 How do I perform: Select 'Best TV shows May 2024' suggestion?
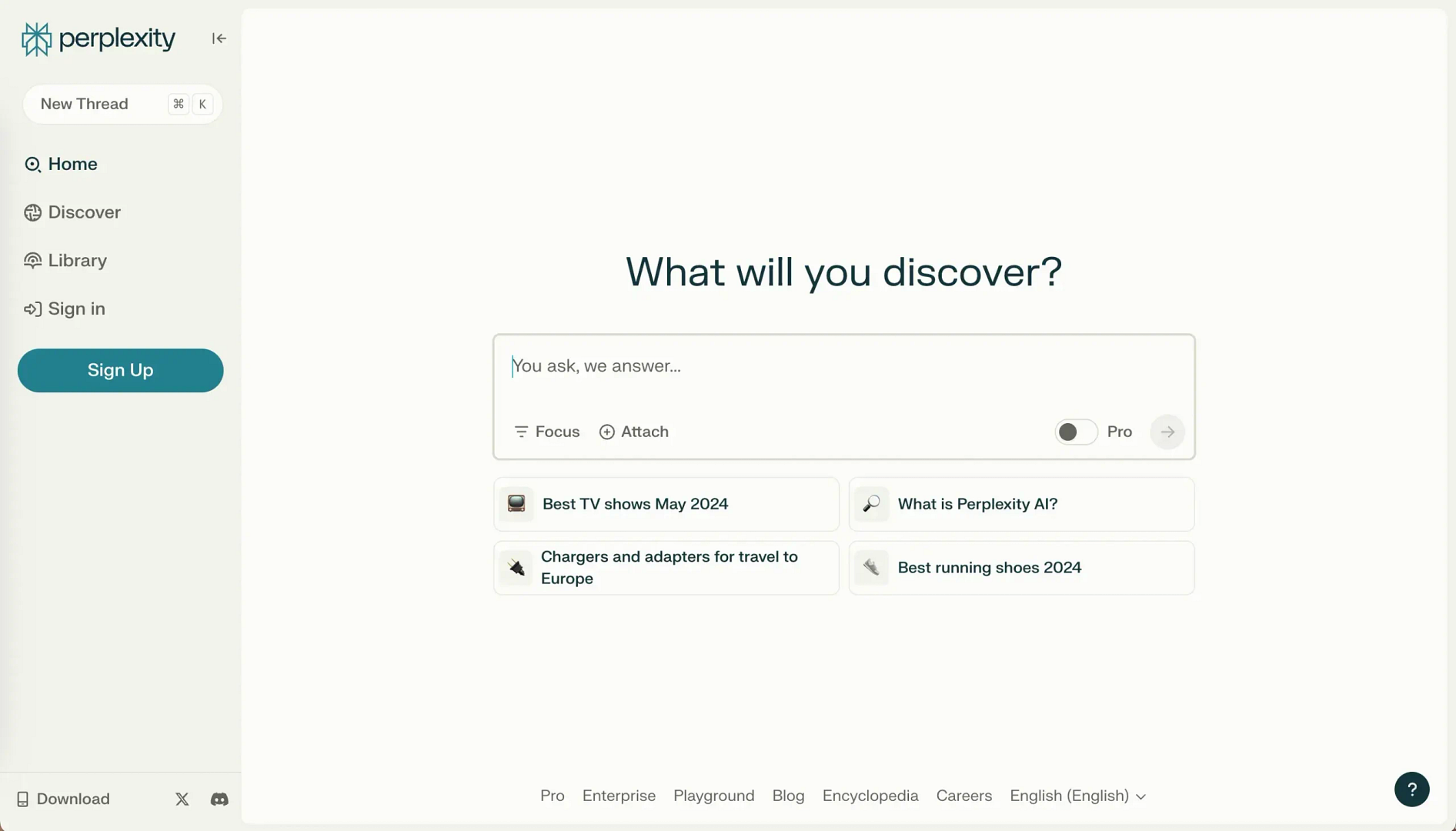666,504
